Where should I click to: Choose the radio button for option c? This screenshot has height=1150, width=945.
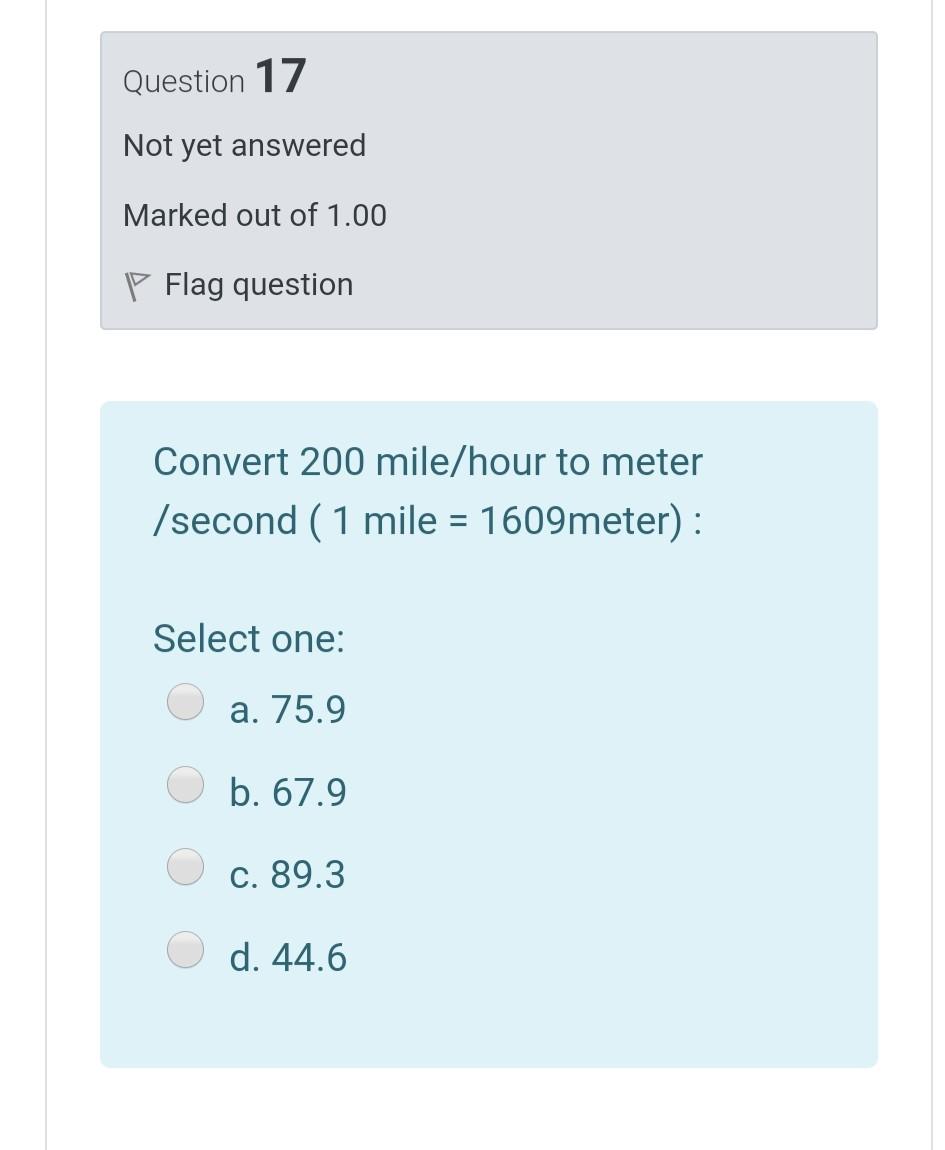pos(185,867)
